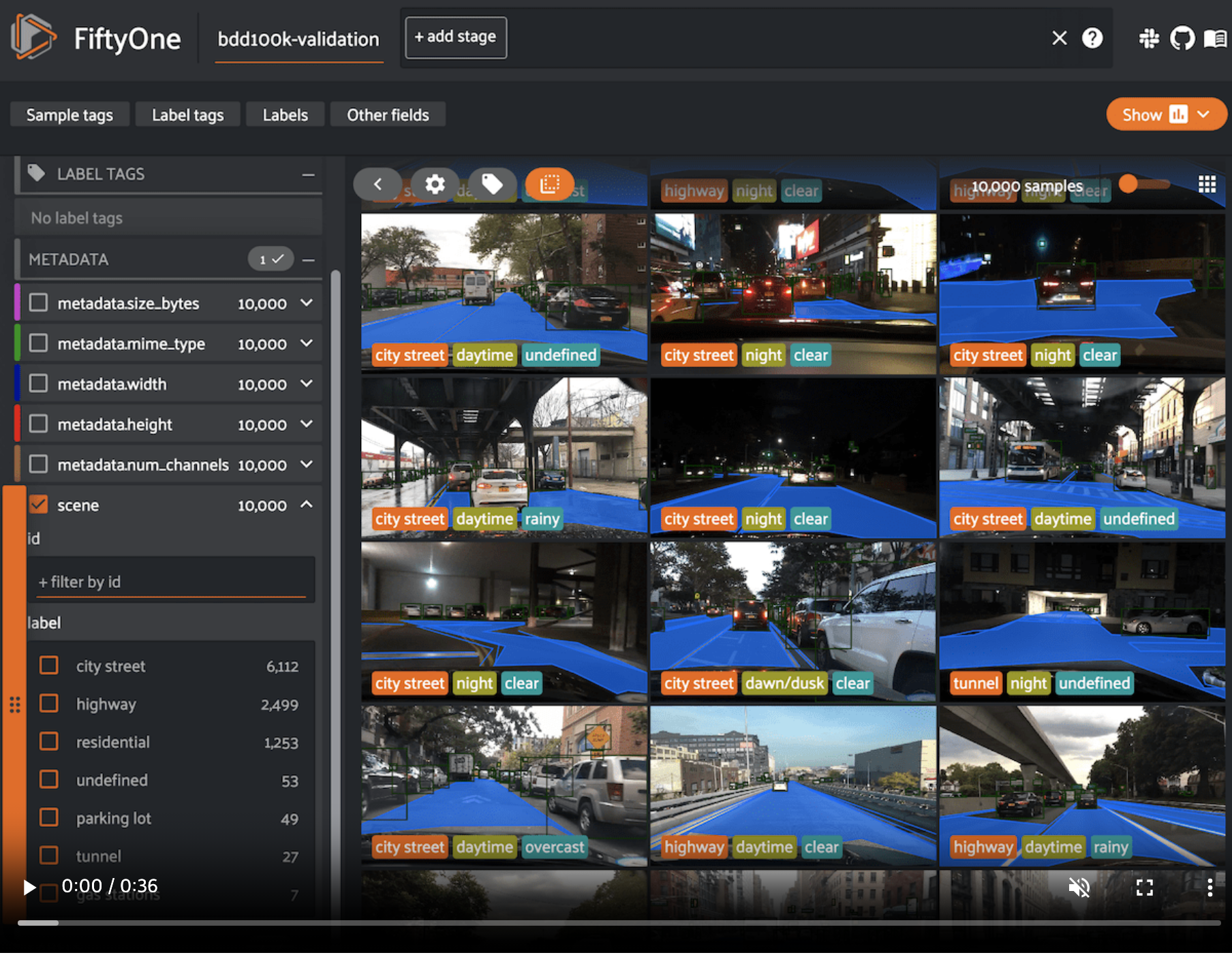The width and height of the screenshot is (1232, 955).
Task: Click the orange patches selection icon
Action: pos(549,184)
